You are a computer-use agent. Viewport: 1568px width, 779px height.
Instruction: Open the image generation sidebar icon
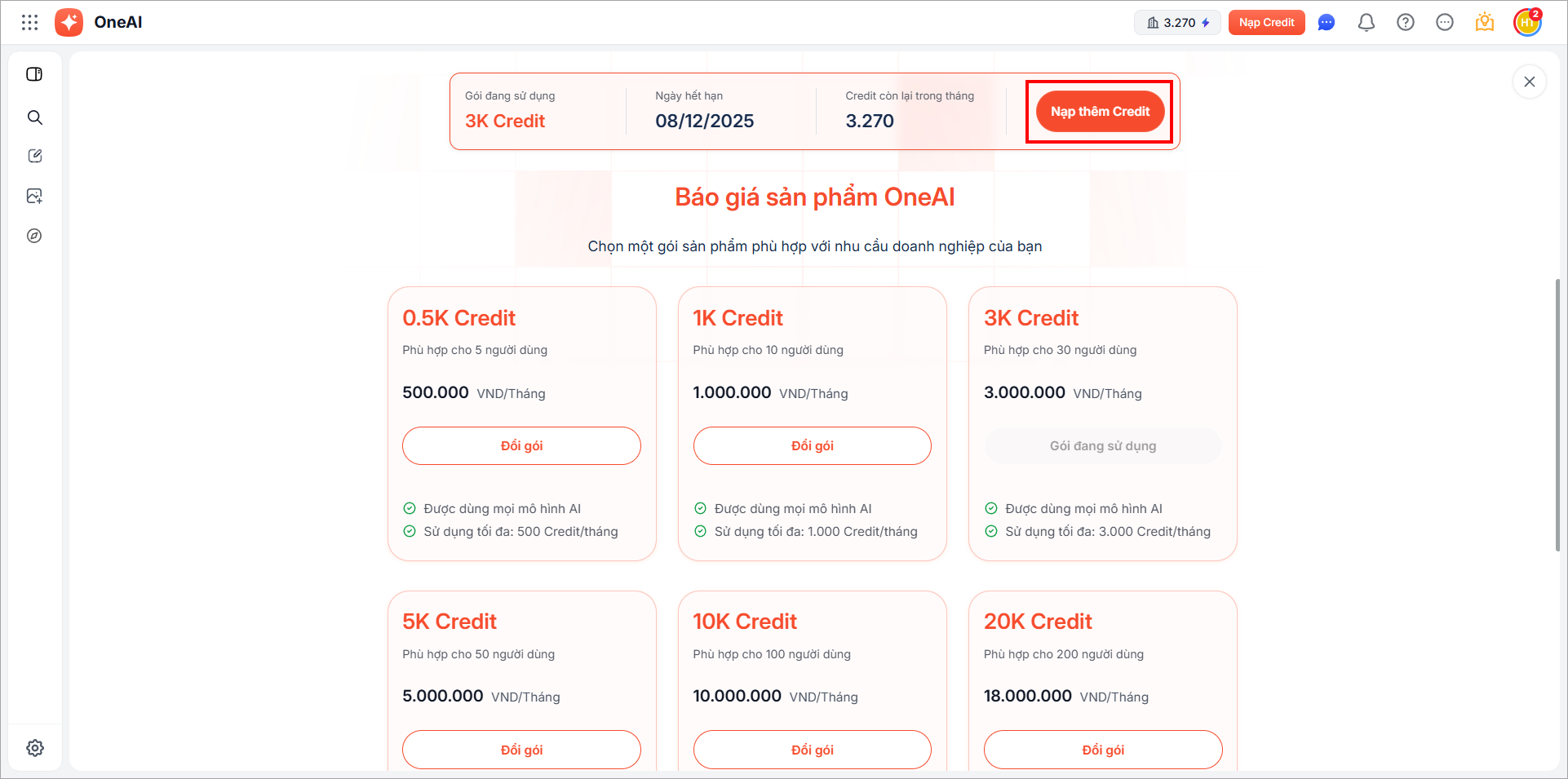coord(34,196)
